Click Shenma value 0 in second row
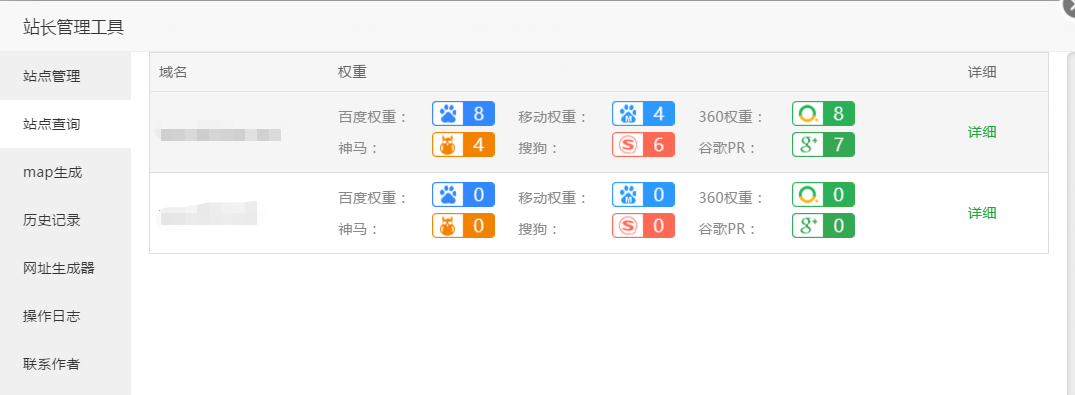 tap(479, 226)
